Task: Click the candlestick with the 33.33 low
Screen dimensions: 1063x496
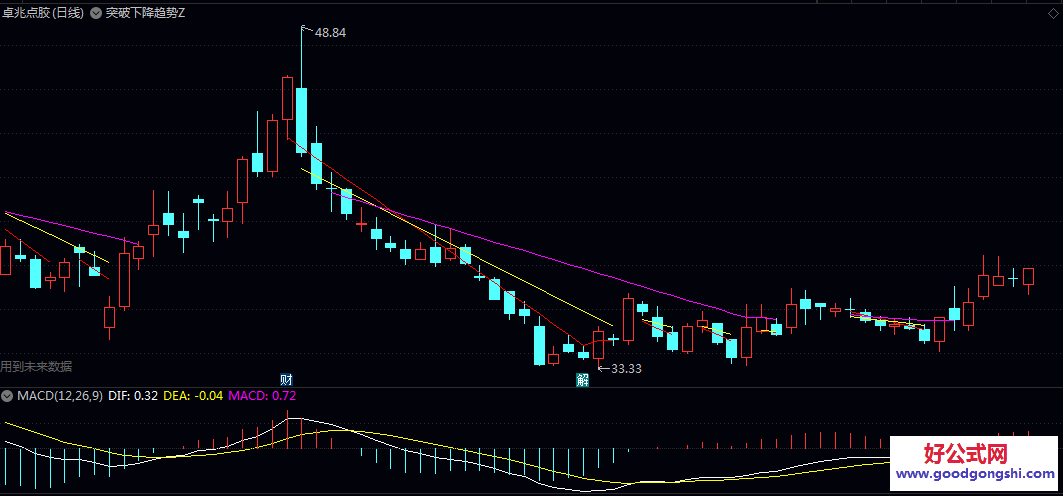Action: (x=598, y=345)
